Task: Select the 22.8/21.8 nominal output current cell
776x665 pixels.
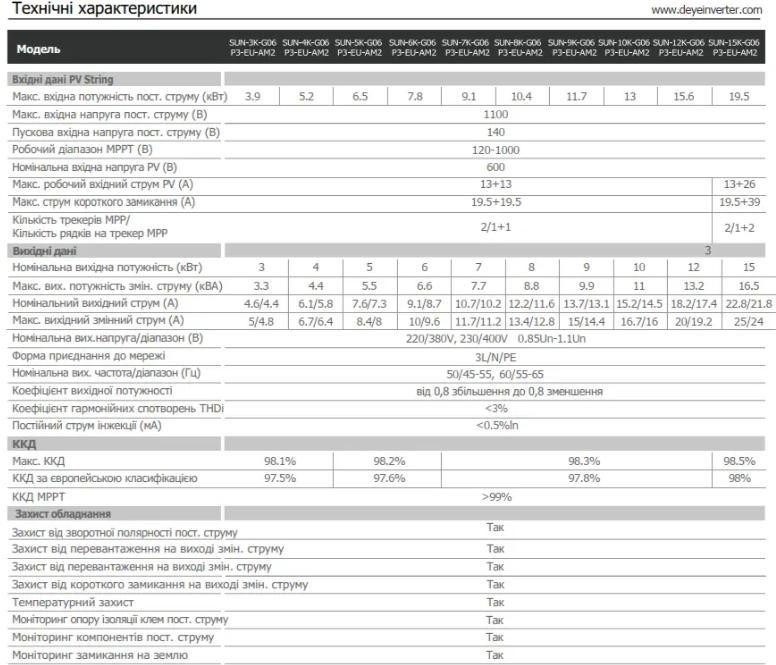Action: click(x=739, y=303)
